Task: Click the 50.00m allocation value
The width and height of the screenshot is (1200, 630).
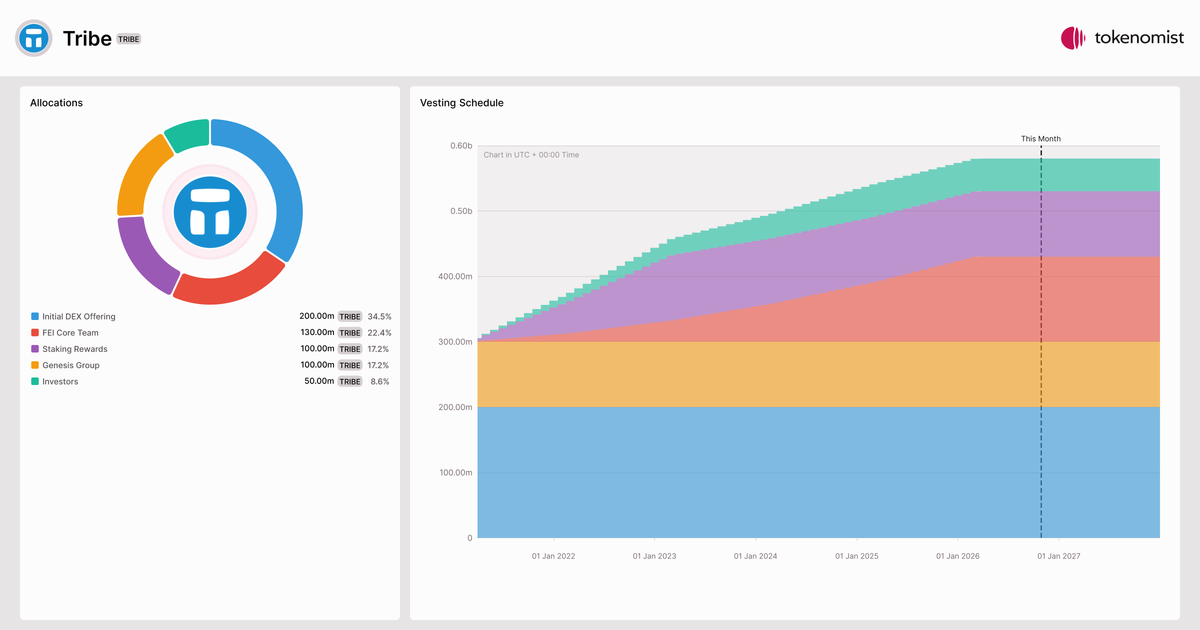Action: [x=319, y=381]
